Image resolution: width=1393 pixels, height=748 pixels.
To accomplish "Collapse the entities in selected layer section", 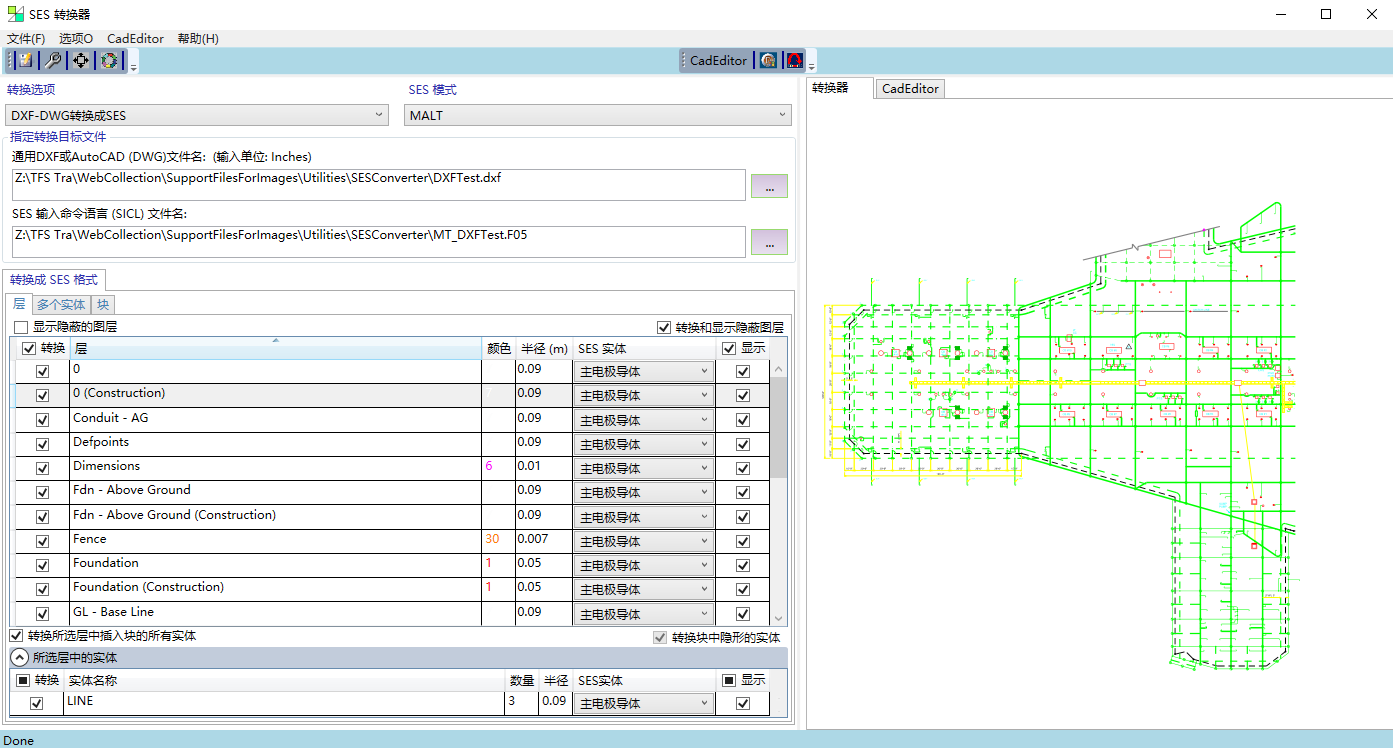I will pyautogui.click(x=19, y=658).
